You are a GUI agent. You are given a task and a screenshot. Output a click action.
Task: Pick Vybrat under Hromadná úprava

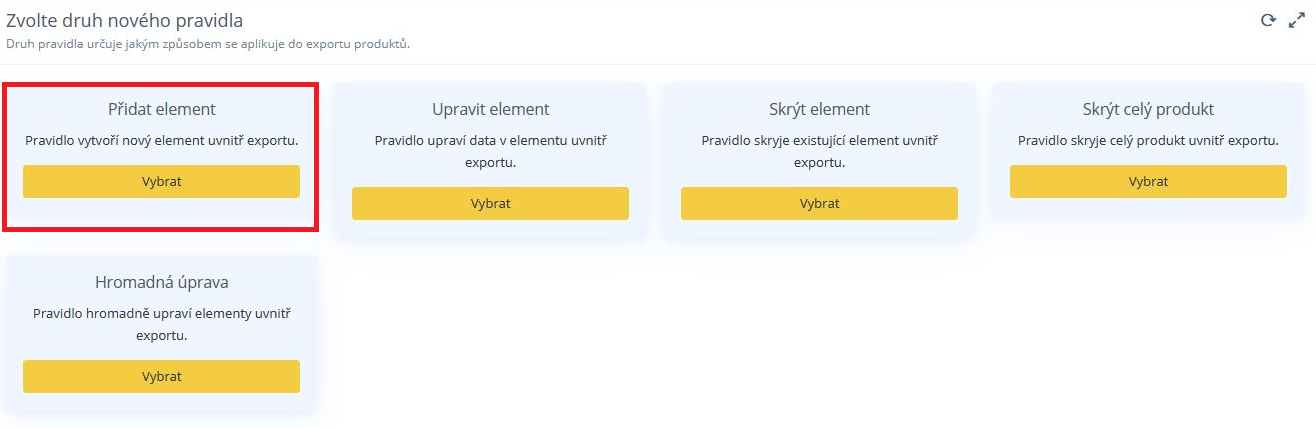point(161,376)
